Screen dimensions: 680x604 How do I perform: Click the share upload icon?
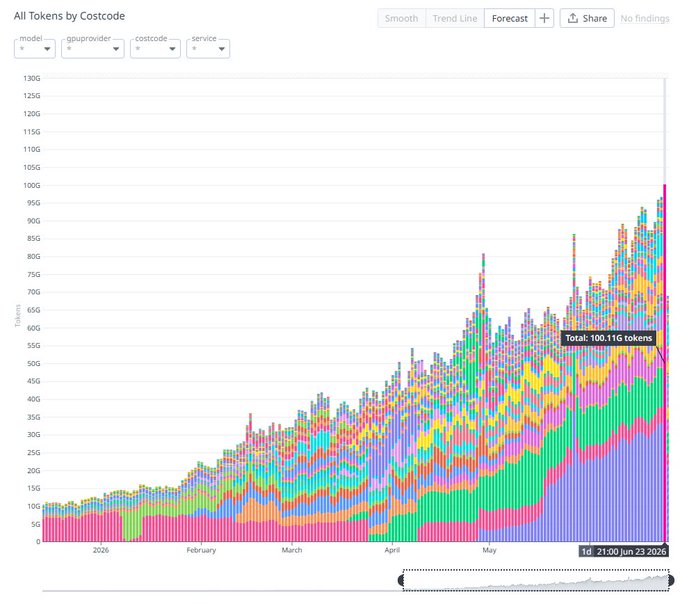tap(573, 18)
